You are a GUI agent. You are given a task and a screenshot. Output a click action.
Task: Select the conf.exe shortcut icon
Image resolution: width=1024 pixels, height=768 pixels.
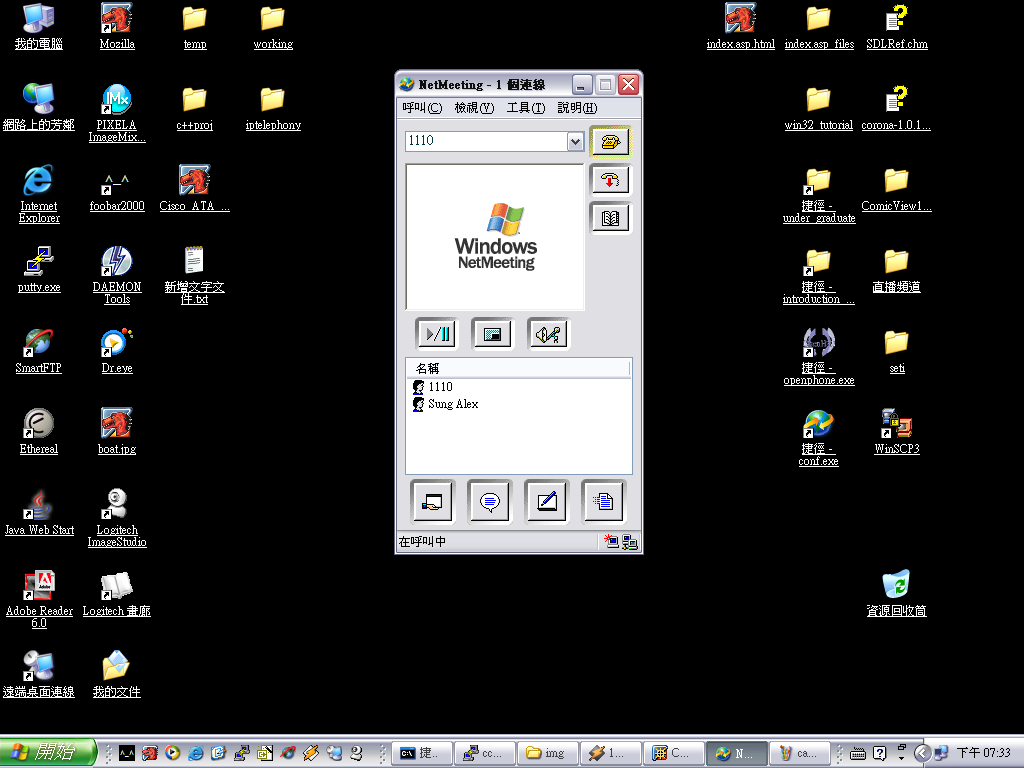[818, 438]
